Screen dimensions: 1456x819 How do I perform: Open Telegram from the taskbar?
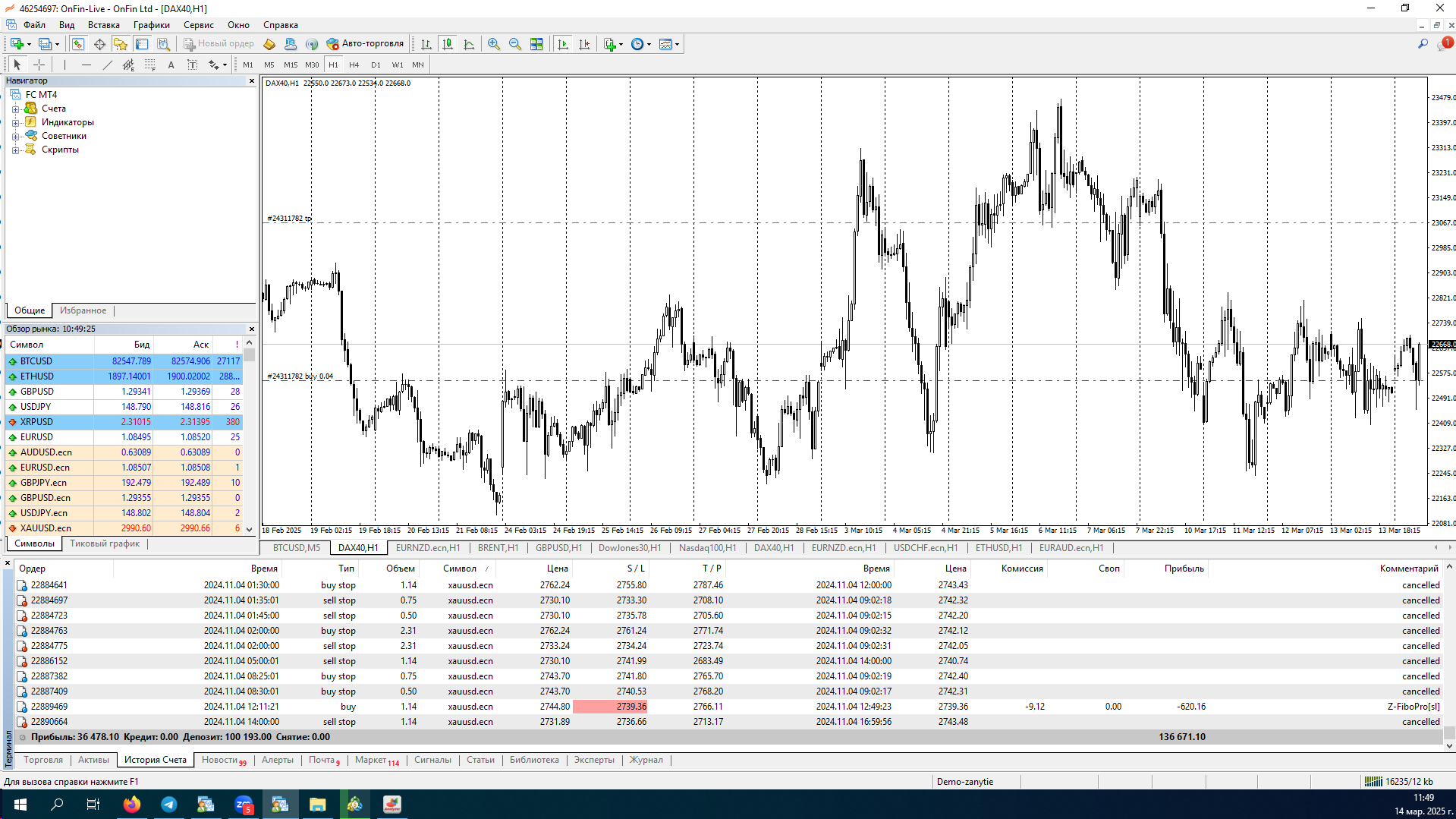pos(168,805)
